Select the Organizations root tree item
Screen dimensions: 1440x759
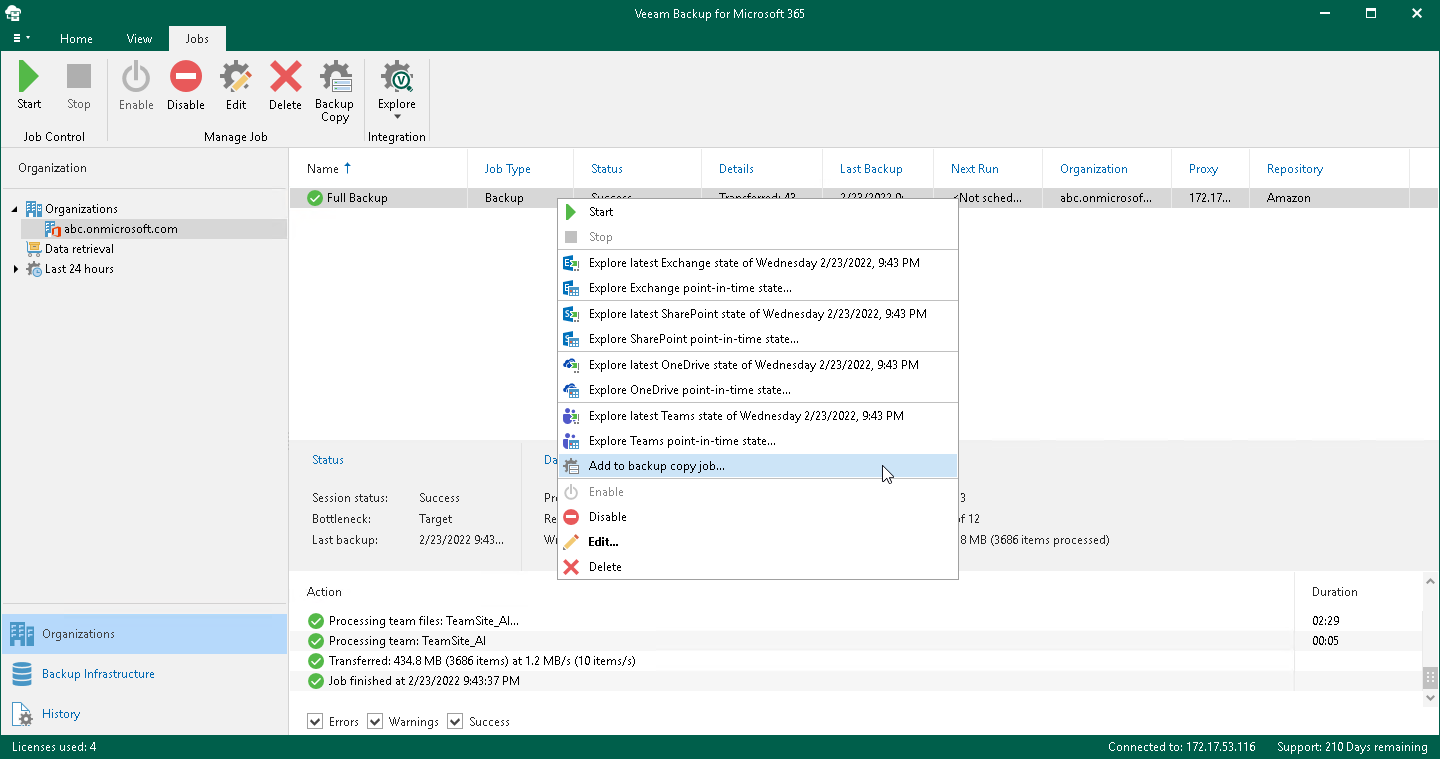(81, 209)
